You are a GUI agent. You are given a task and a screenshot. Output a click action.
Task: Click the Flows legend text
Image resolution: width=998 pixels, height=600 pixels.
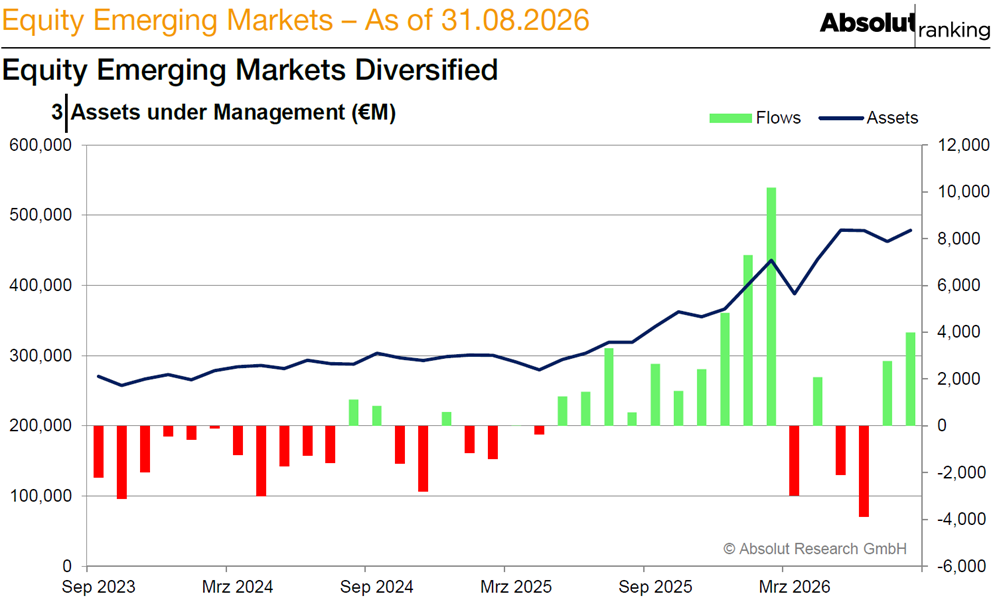pyautogui.click(x=778, y=118)
